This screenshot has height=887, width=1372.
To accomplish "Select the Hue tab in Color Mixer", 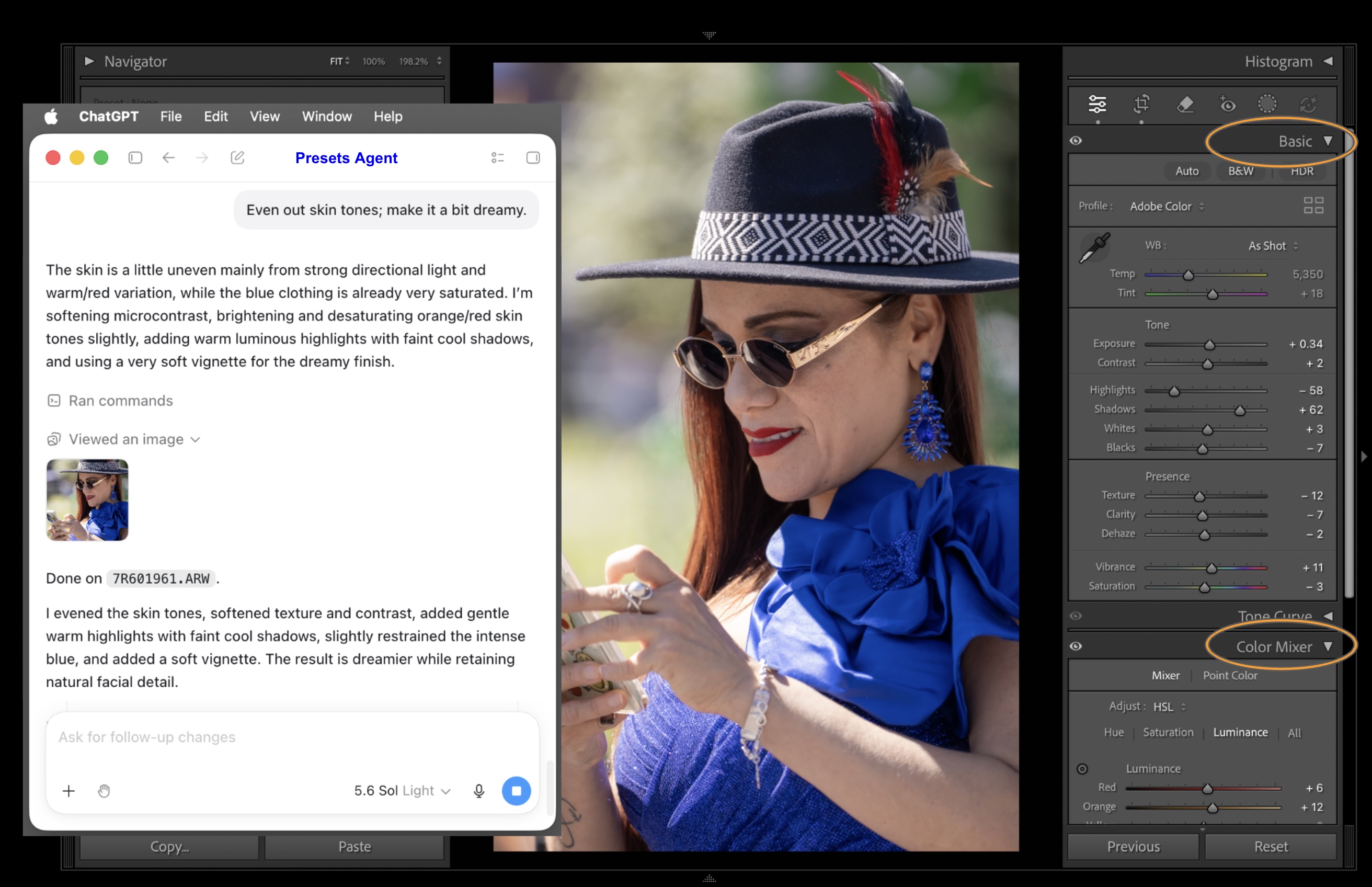I will [1114, 733].
